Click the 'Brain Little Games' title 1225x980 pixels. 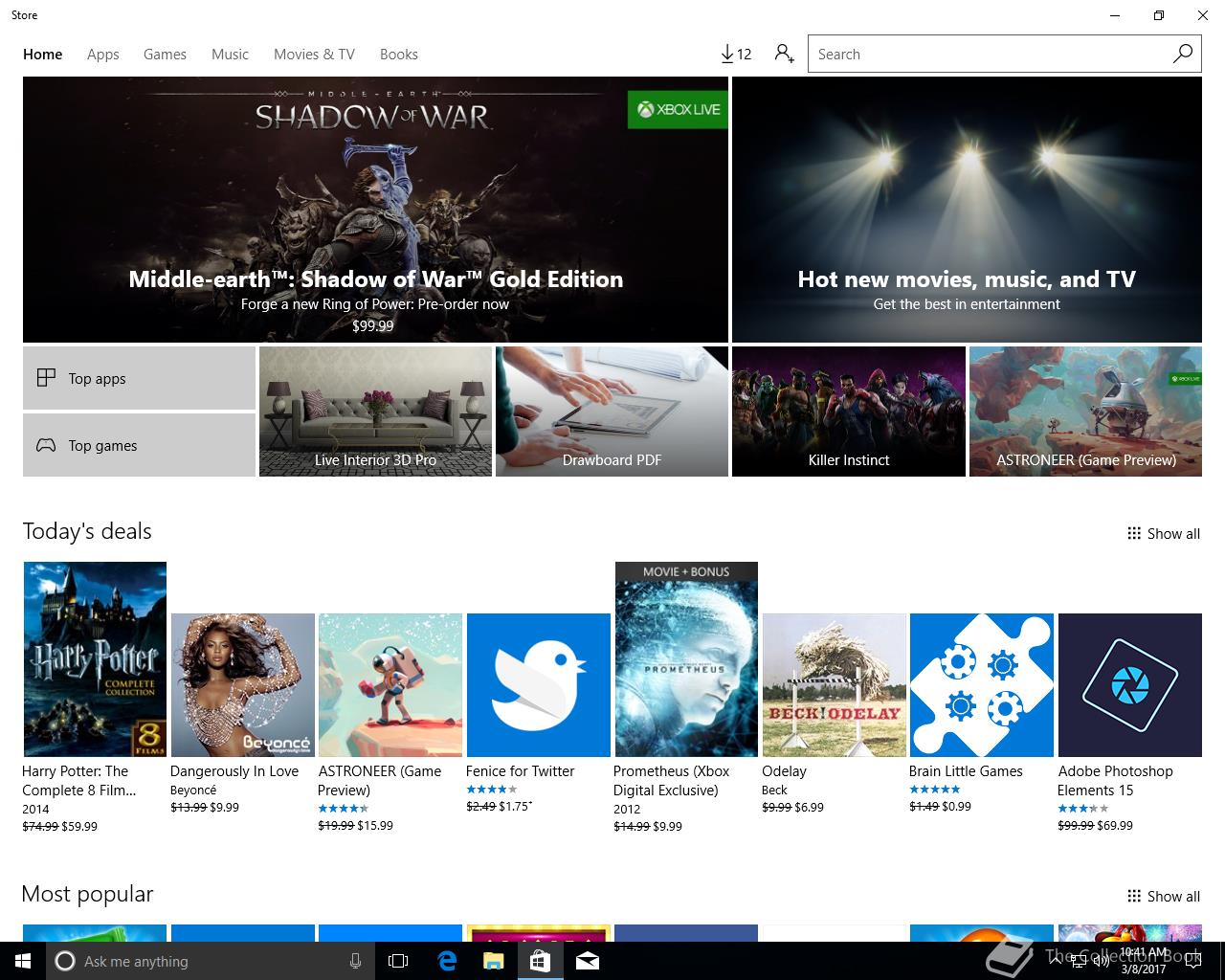click(x=966, y=771)
